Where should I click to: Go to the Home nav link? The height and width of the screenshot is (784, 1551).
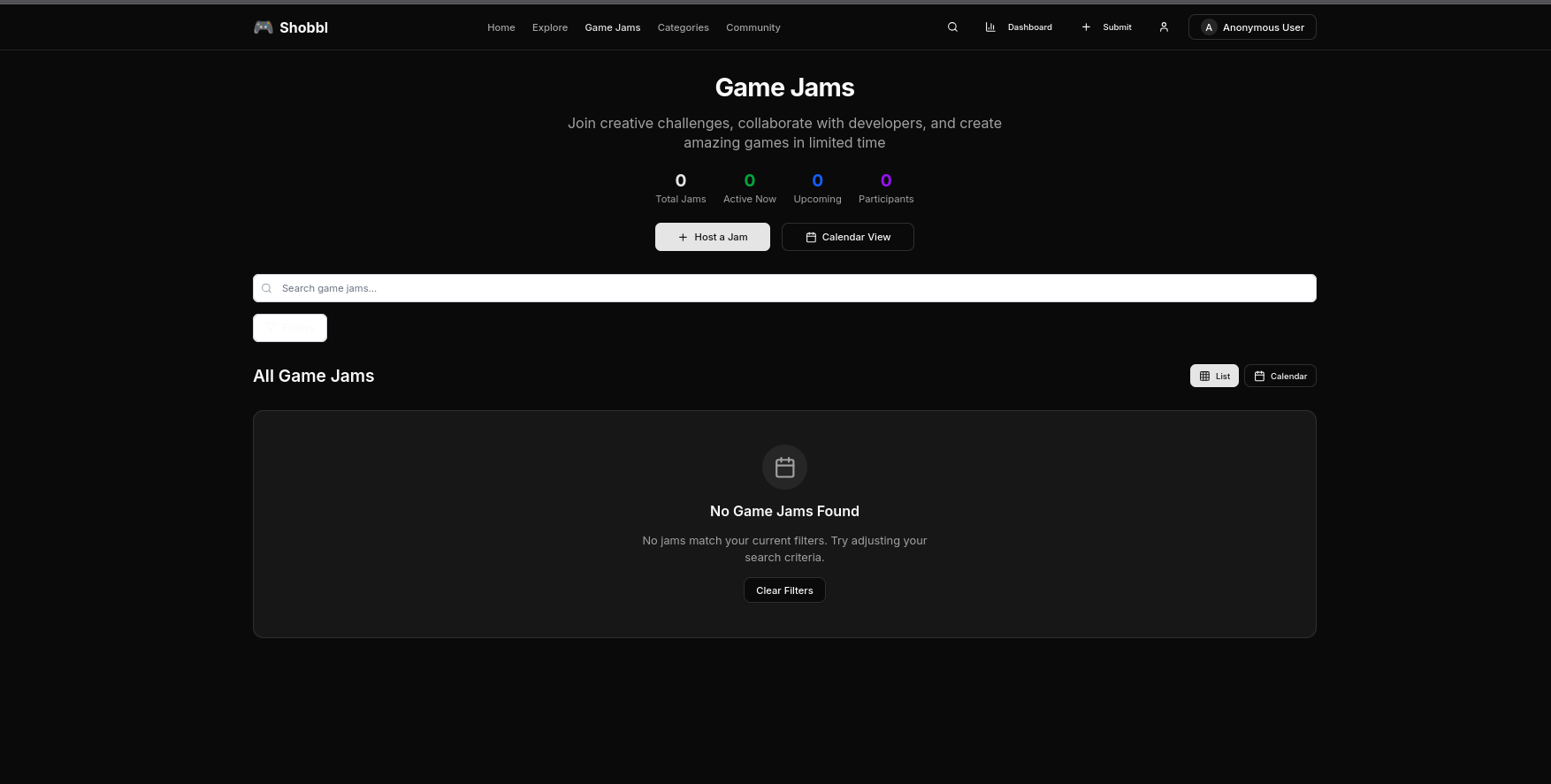point(500,27)
